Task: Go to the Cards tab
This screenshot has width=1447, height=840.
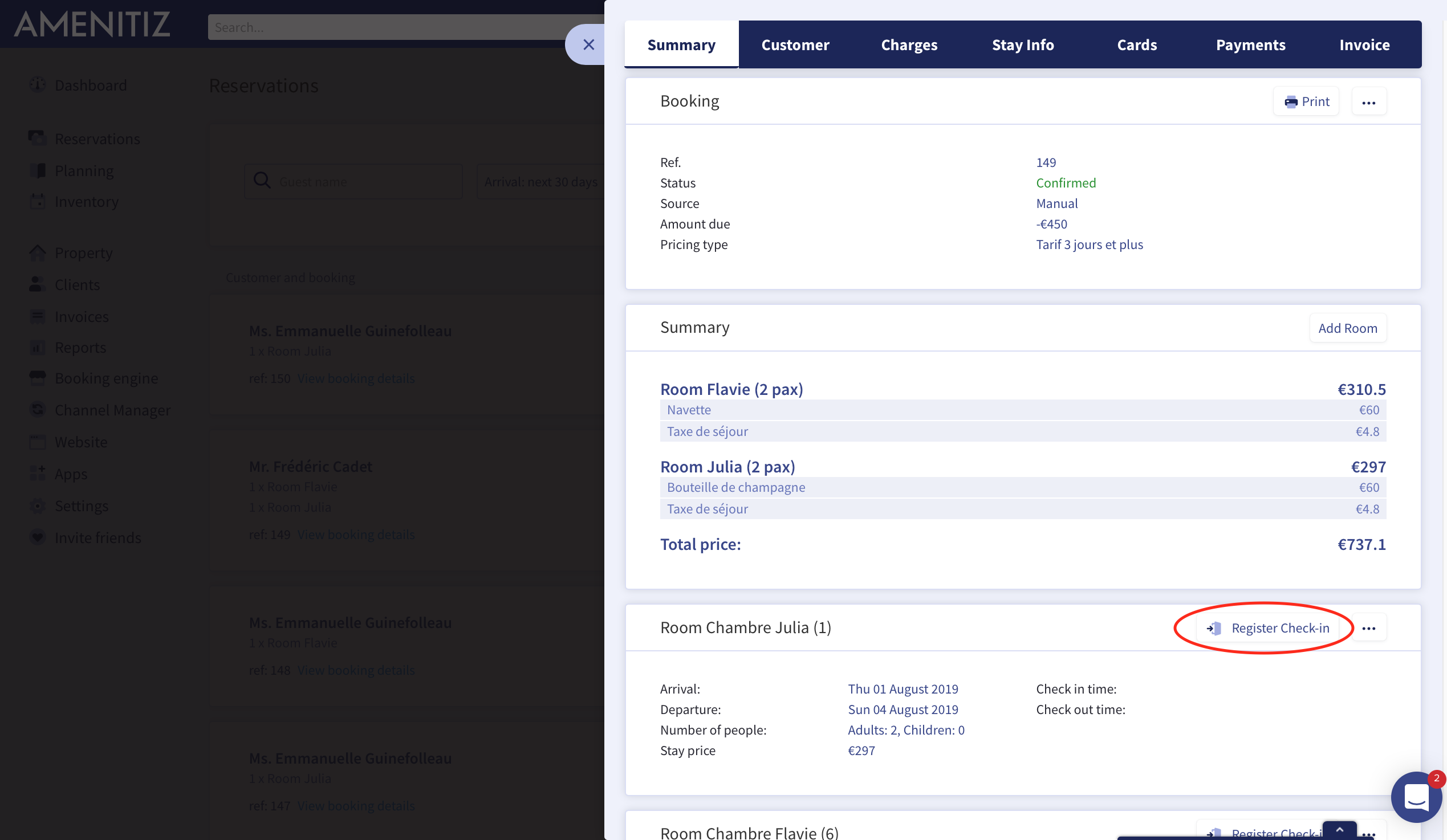Action: pyautogui.click(x=1137, y=44)
